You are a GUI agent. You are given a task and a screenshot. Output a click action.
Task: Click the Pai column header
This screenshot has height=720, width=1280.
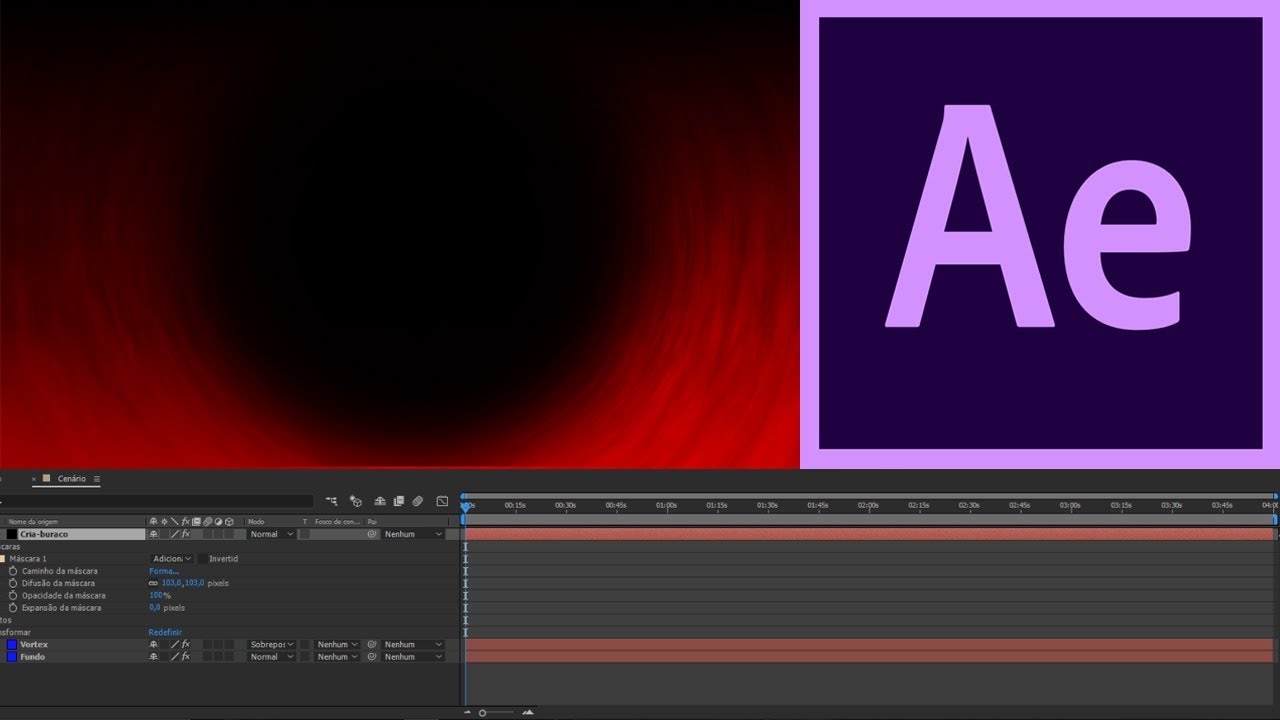point(372,522)
